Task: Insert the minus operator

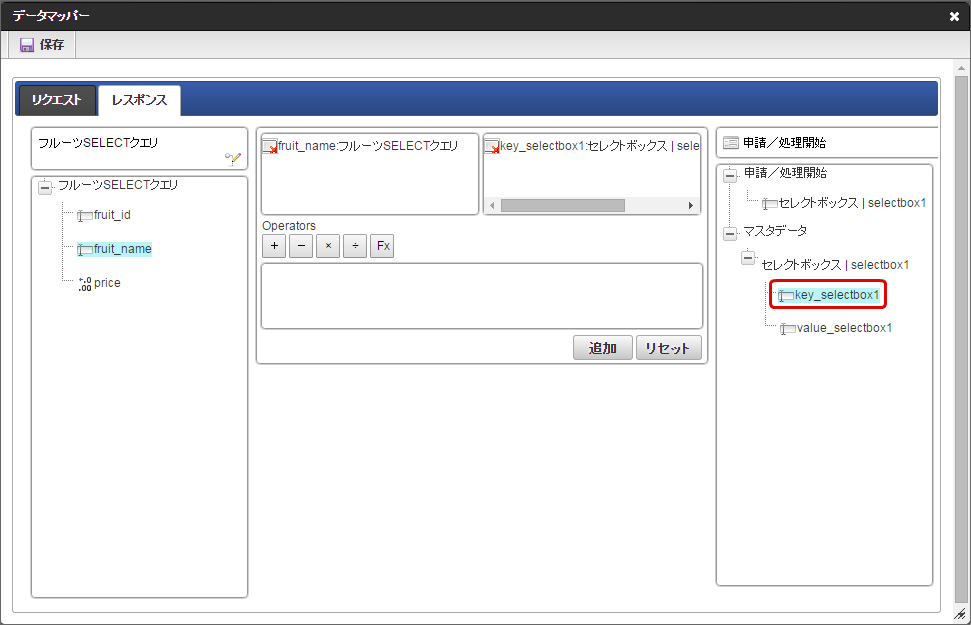Action: 301,246
